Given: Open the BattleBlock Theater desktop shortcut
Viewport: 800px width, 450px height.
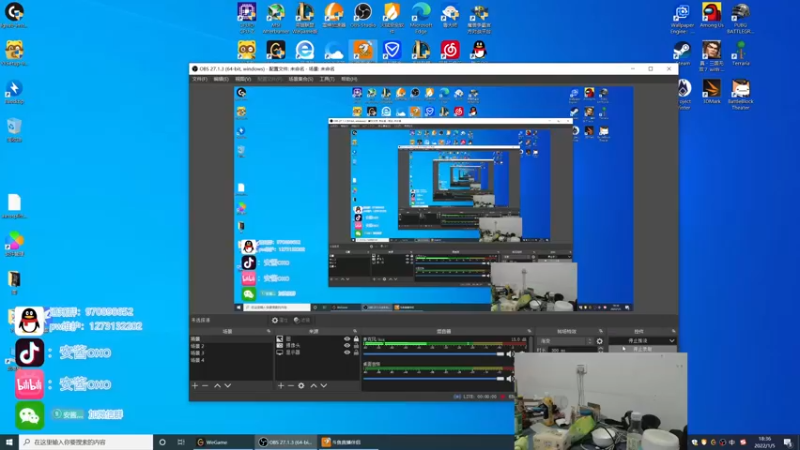Looking at the screenshot, I should click(x=740, y=94).
